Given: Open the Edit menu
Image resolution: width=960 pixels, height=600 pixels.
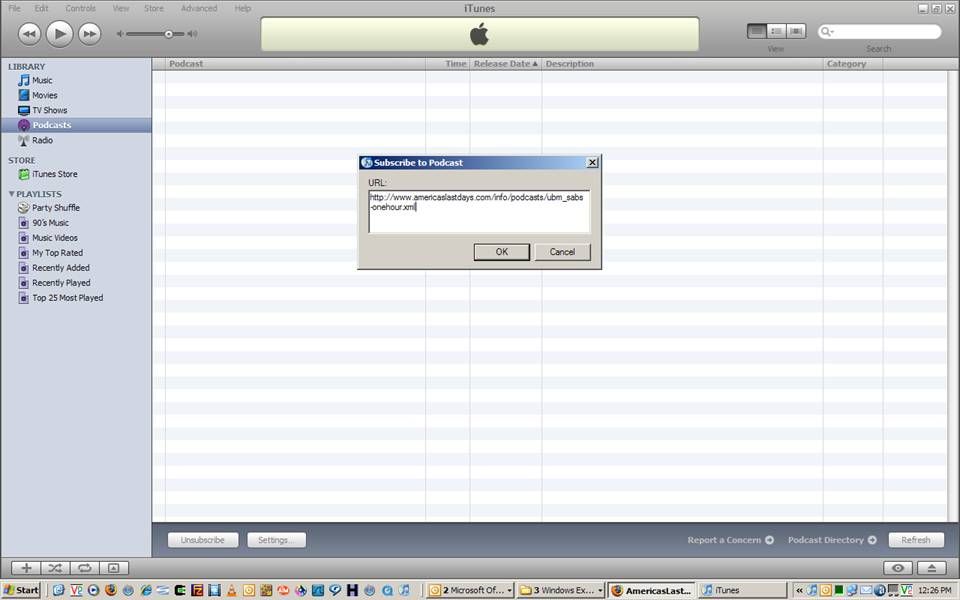Looking at the screenshot, I should tap(42, 9).
